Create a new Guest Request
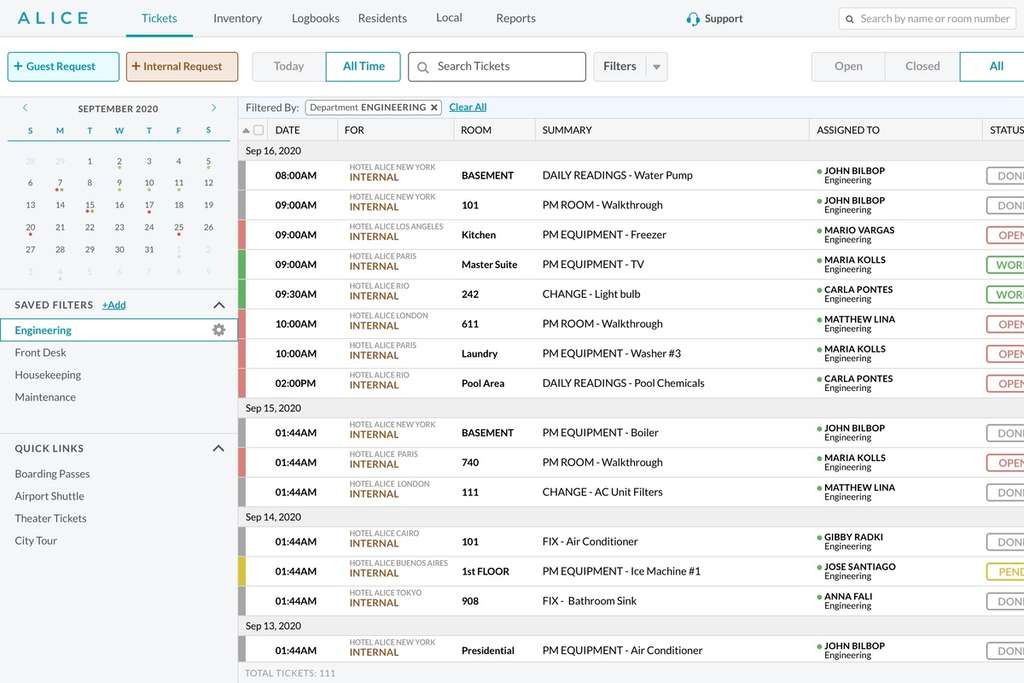Viewport: 1024px width, 683px height. (63, 66)
